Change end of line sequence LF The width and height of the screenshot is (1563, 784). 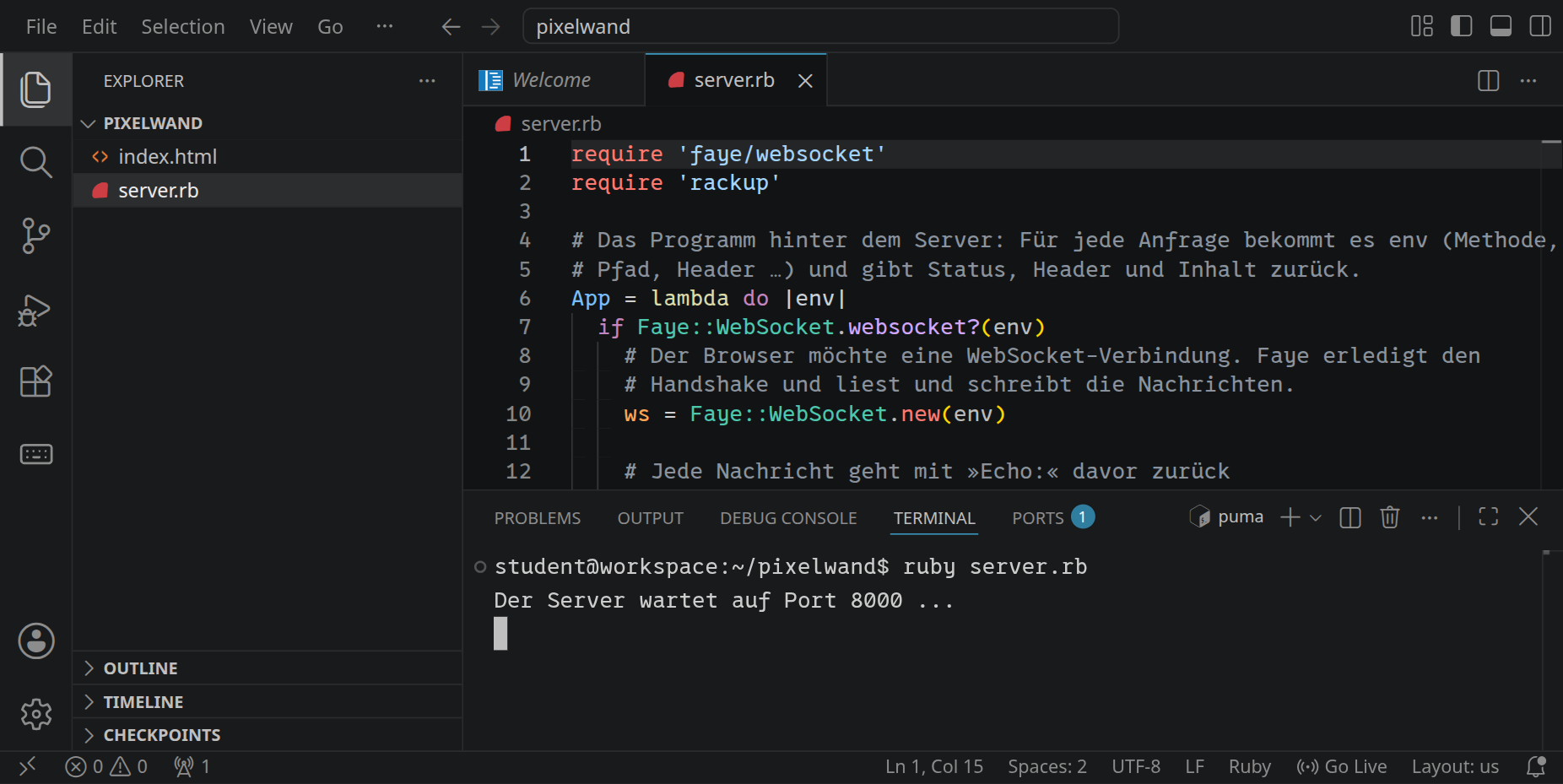1194,766
